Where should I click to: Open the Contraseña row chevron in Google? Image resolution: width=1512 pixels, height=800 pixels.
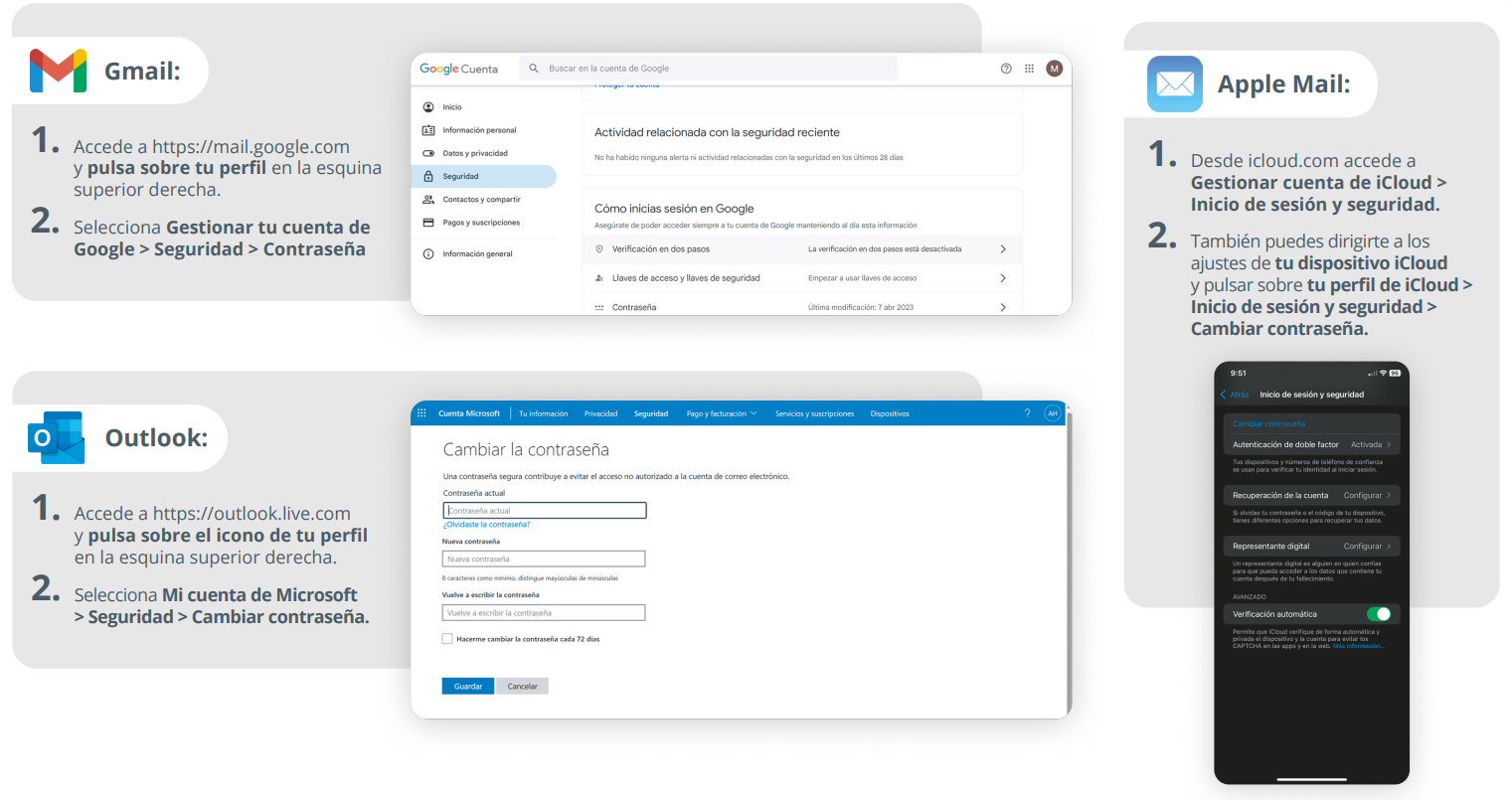click(x=1003, y=307)
